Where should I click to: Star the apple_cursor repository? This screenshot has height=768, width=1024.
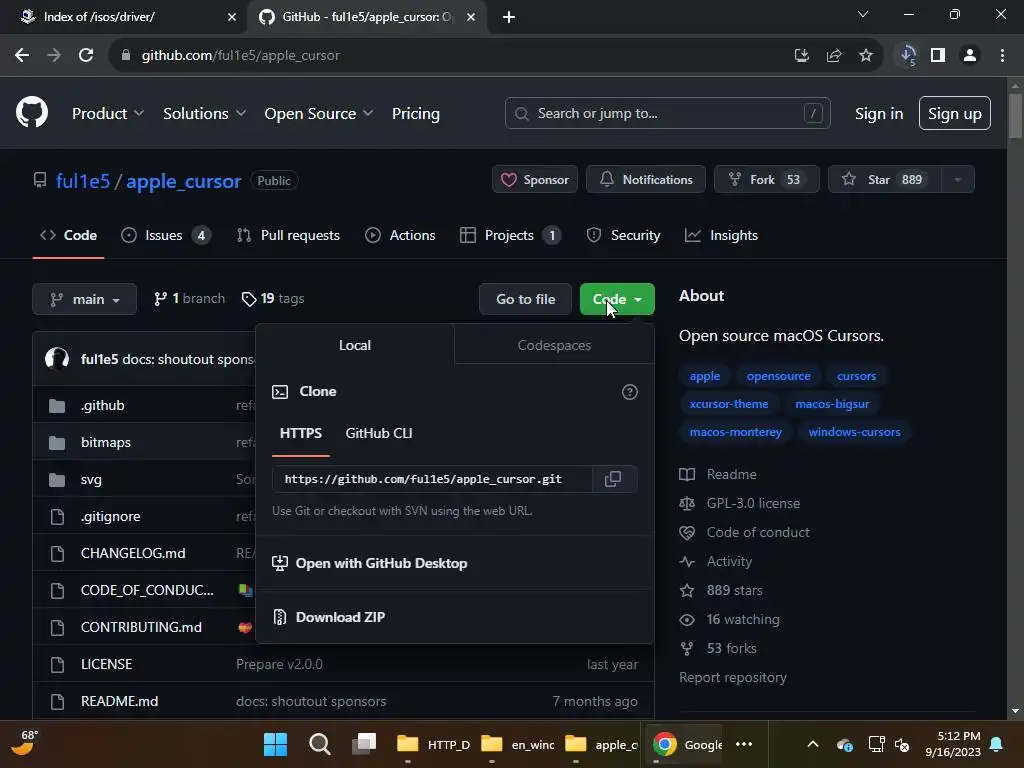[x=885, y=180]
